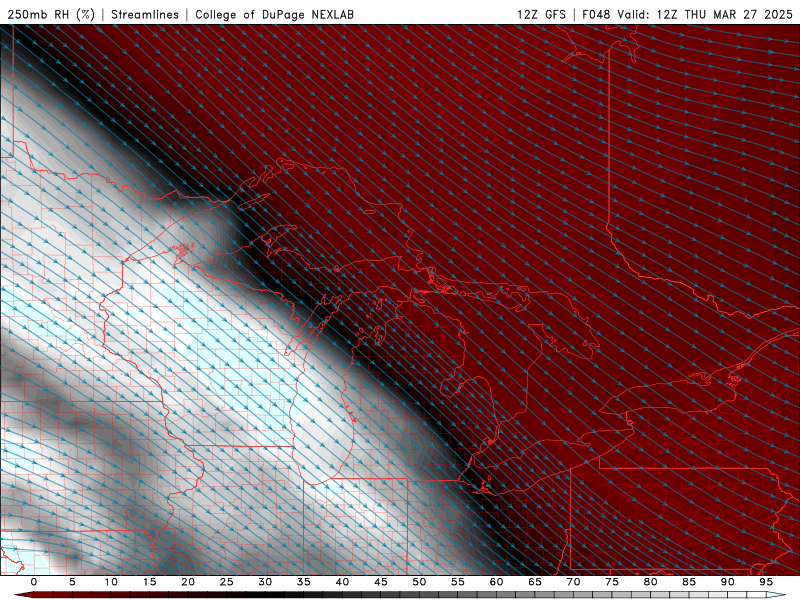Pick the "65" value on the RH scale

(535, 582)
